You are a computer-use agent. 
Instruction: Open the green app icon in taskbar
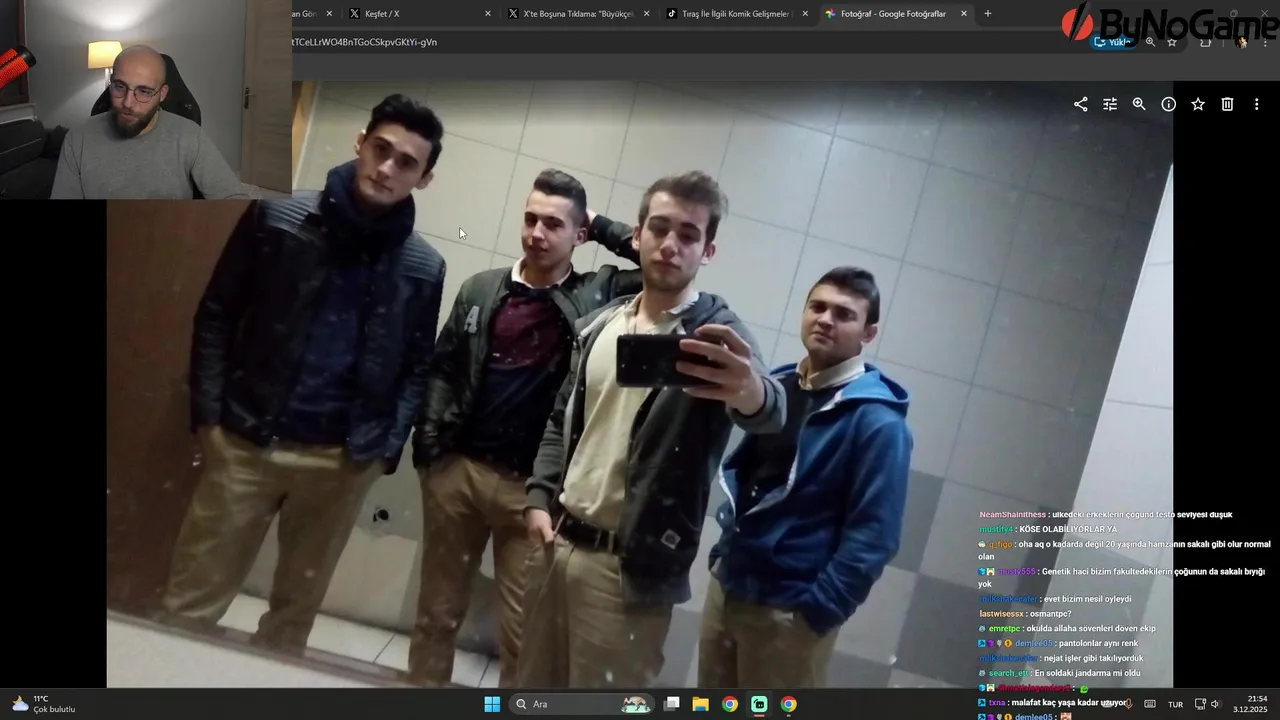pyautogui.click(x=759, y=704)
